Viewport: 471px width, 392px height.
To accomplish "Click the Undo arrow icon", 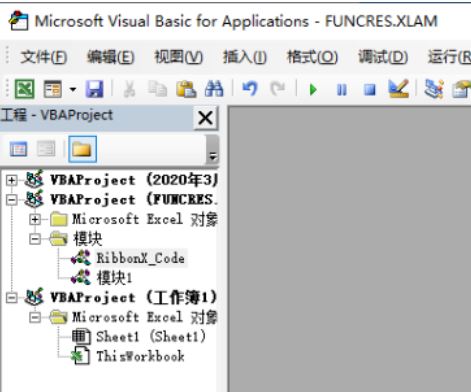I will [250, 89].
